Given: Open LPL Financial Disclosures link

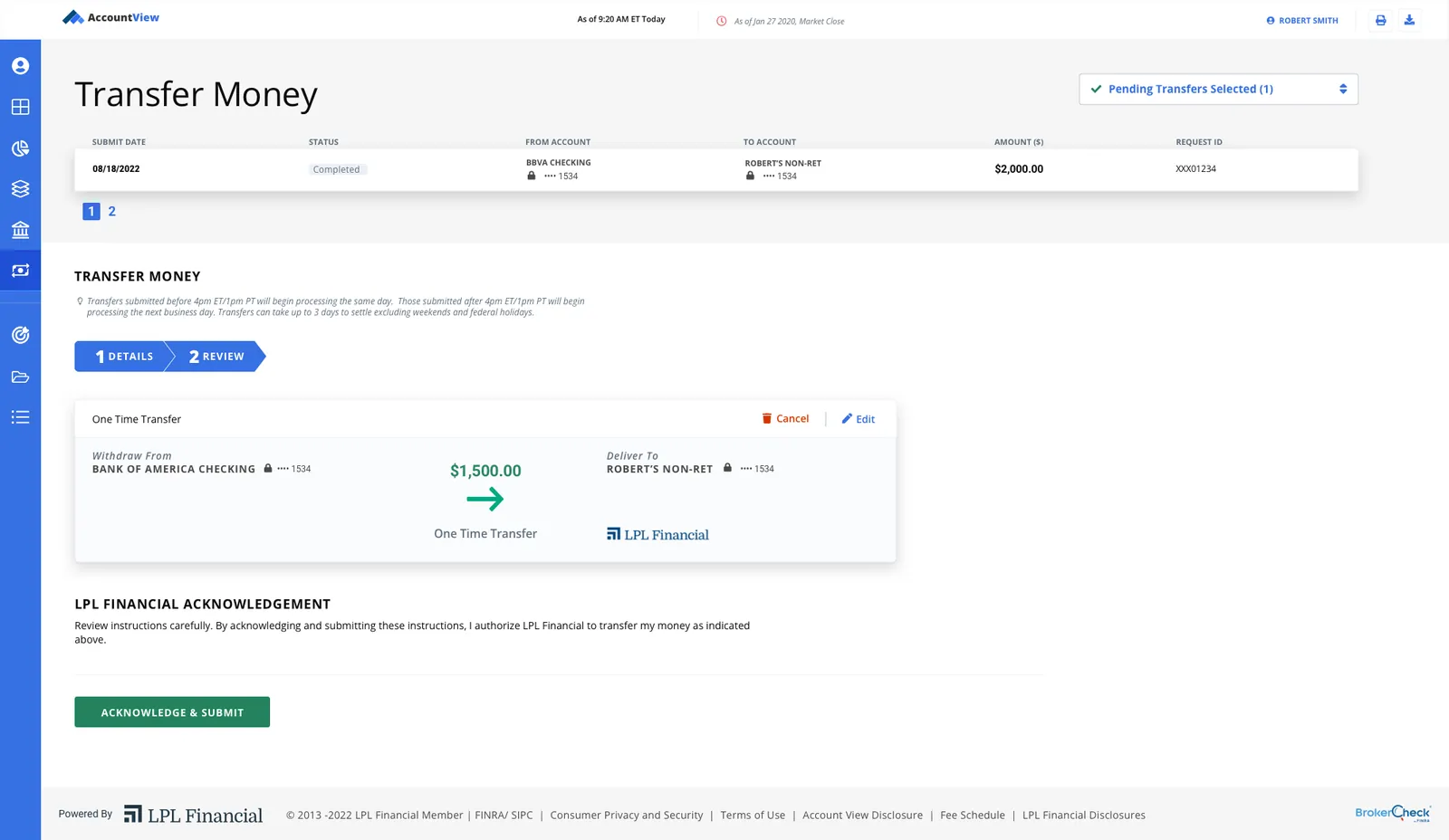Looking at the screenshot, I should click(x=1084, y=815).
